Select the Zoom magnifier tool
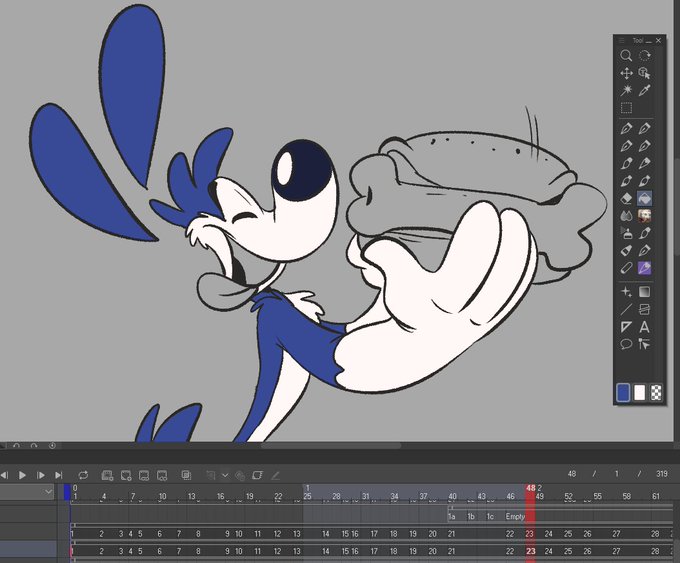 pyautogui.click(x=626, y=56)
